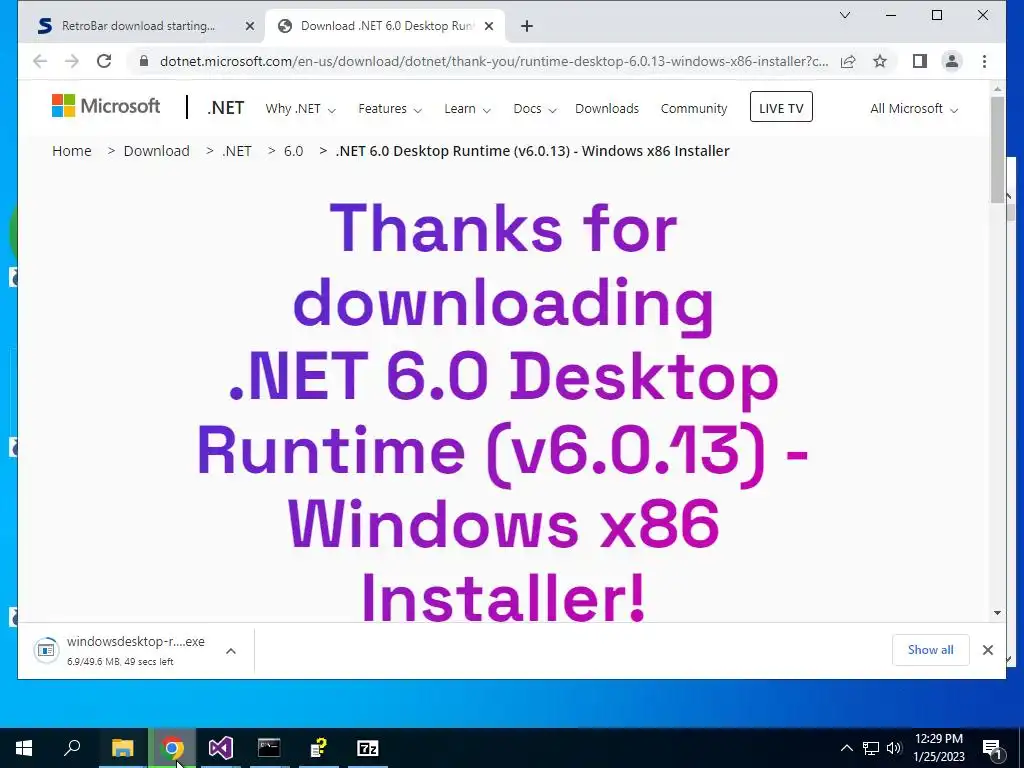
Task: Click the page vertical scrollbar thumb
Action: [x=997, y=150]
